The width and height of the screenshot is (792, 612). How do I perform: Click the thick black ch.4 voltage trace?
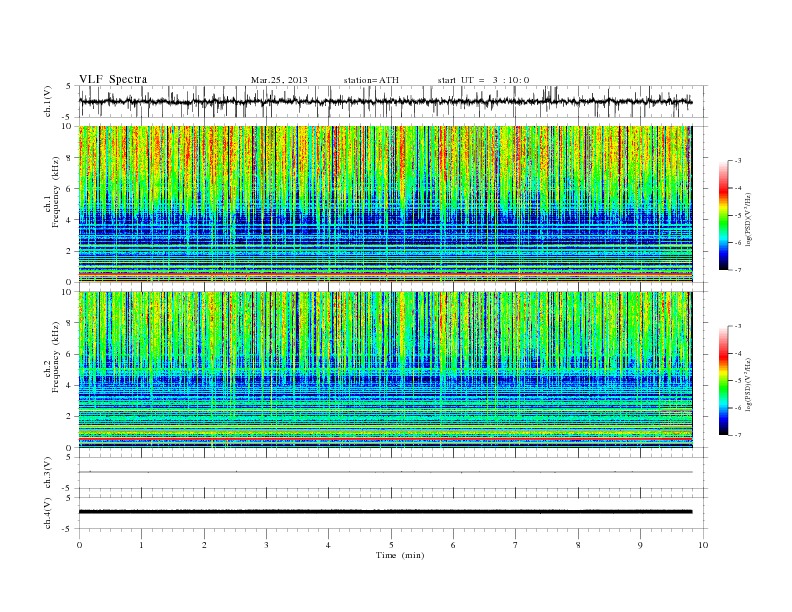coord(385,512)
